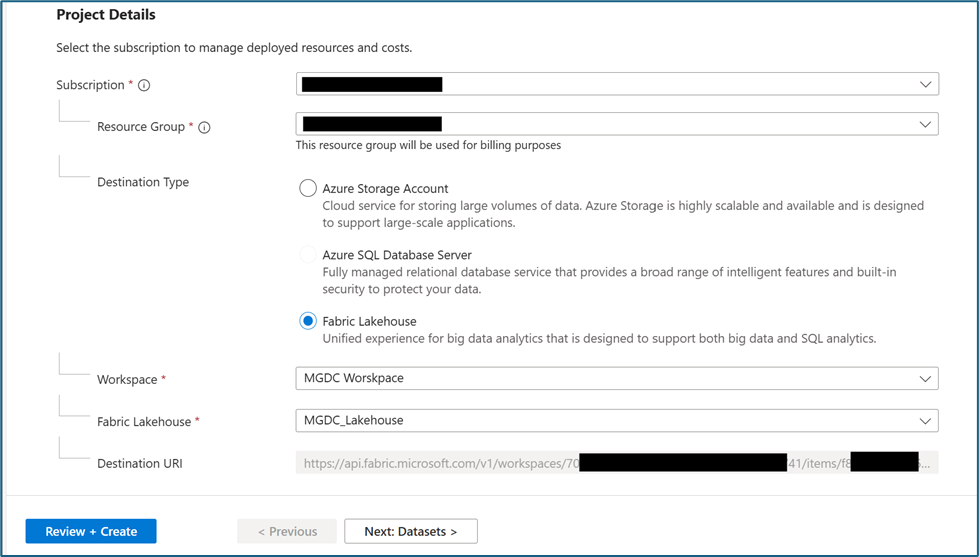This screenshot has height=557, width=979.
Task: Open the Workspace dropdown arrow
Action: [925, 378]
